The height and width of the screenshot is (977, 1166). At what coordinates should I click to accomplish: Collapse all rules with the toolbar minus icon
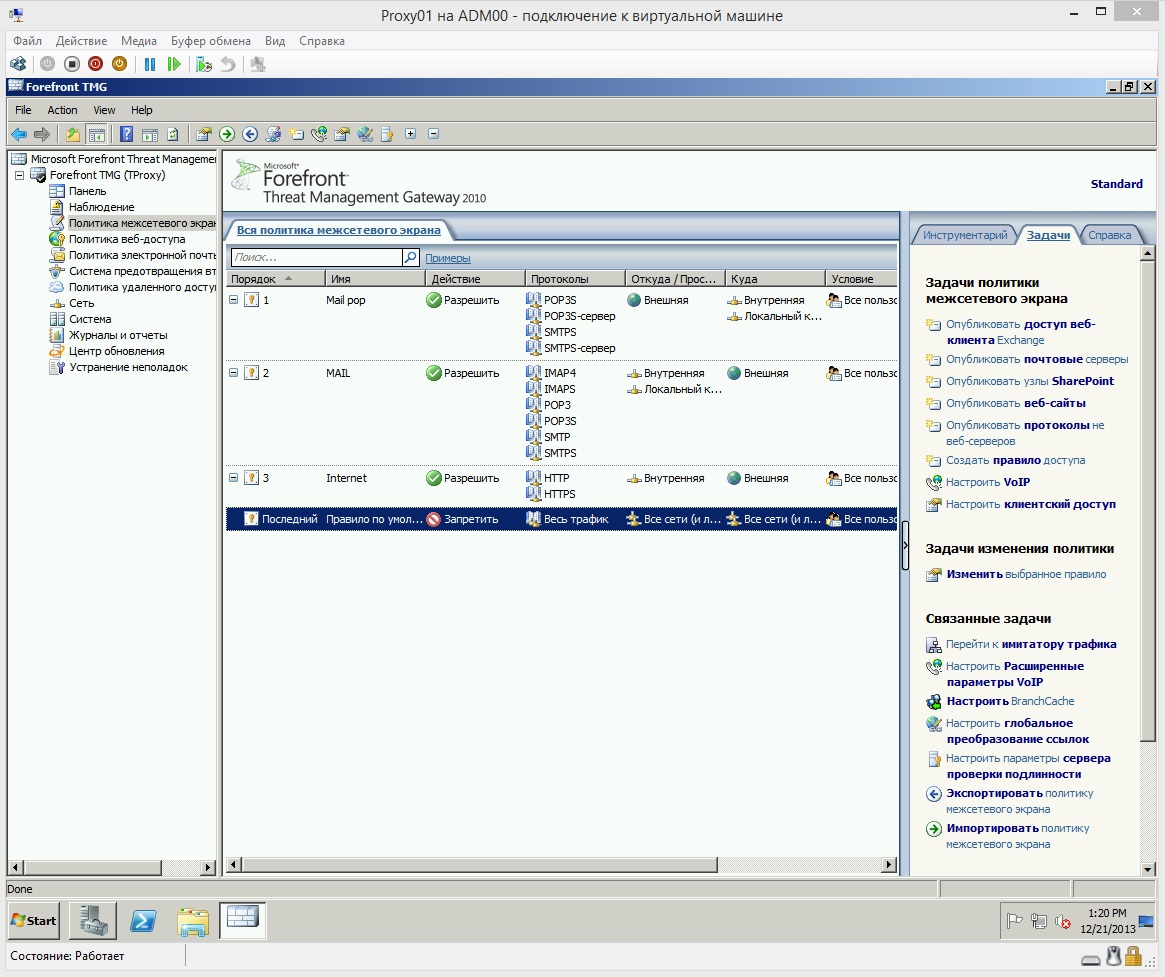[x=434, y=134]
